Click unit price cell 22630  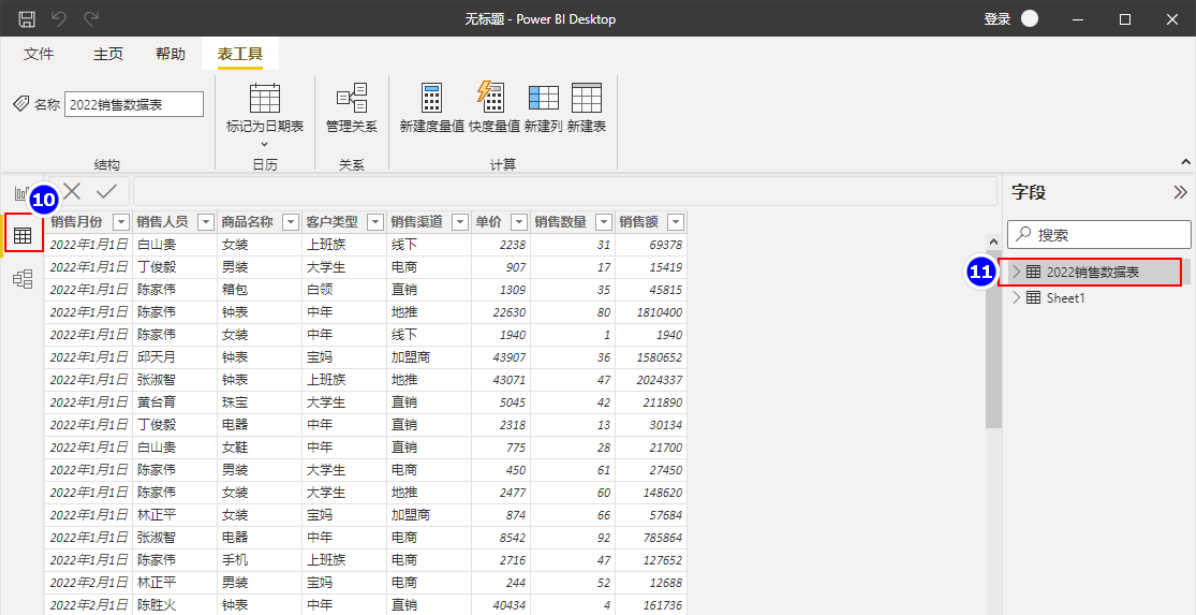pos(500,312)
